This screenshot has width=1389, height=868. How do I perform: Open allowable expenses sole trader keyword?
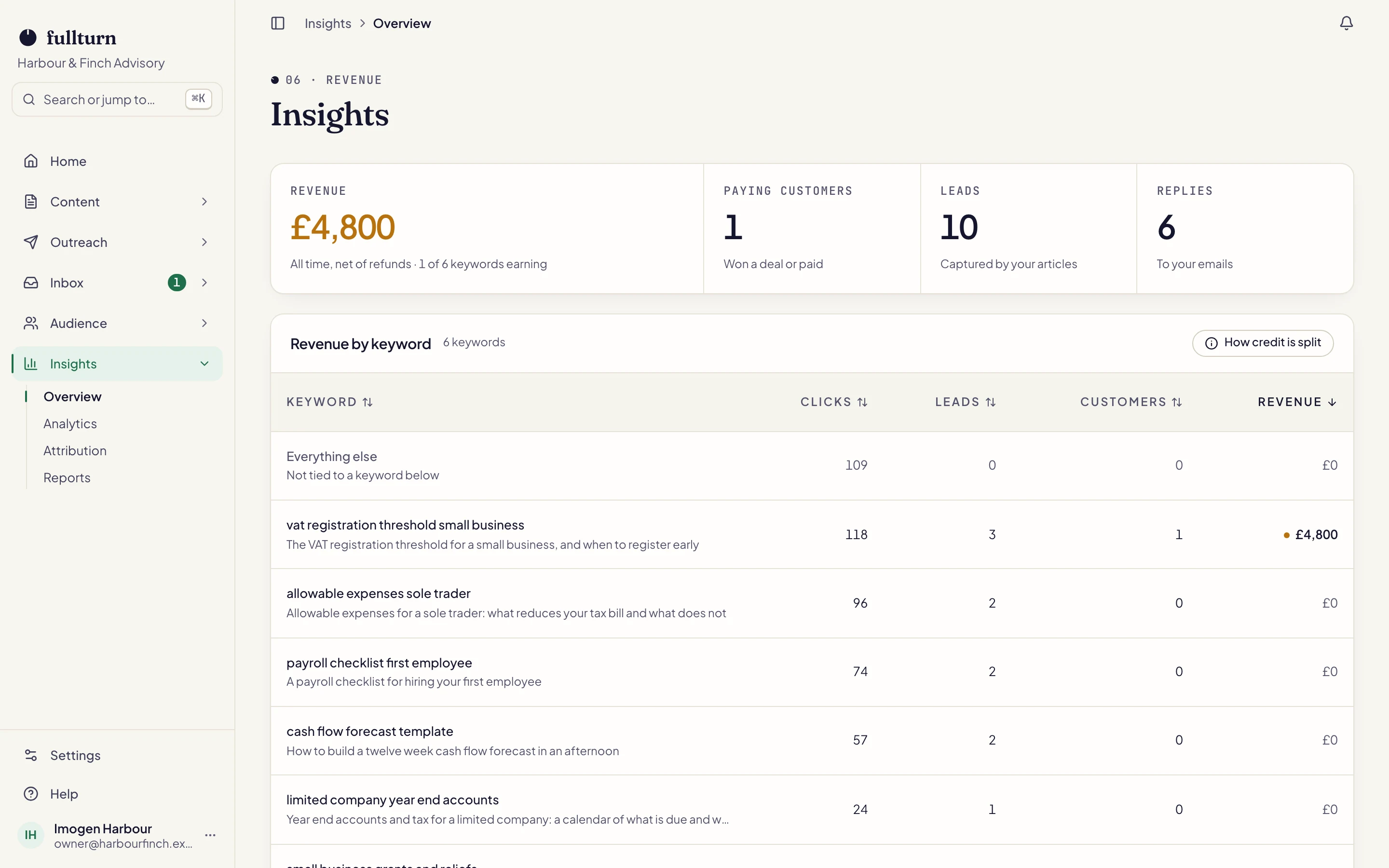tap(378, 593)
